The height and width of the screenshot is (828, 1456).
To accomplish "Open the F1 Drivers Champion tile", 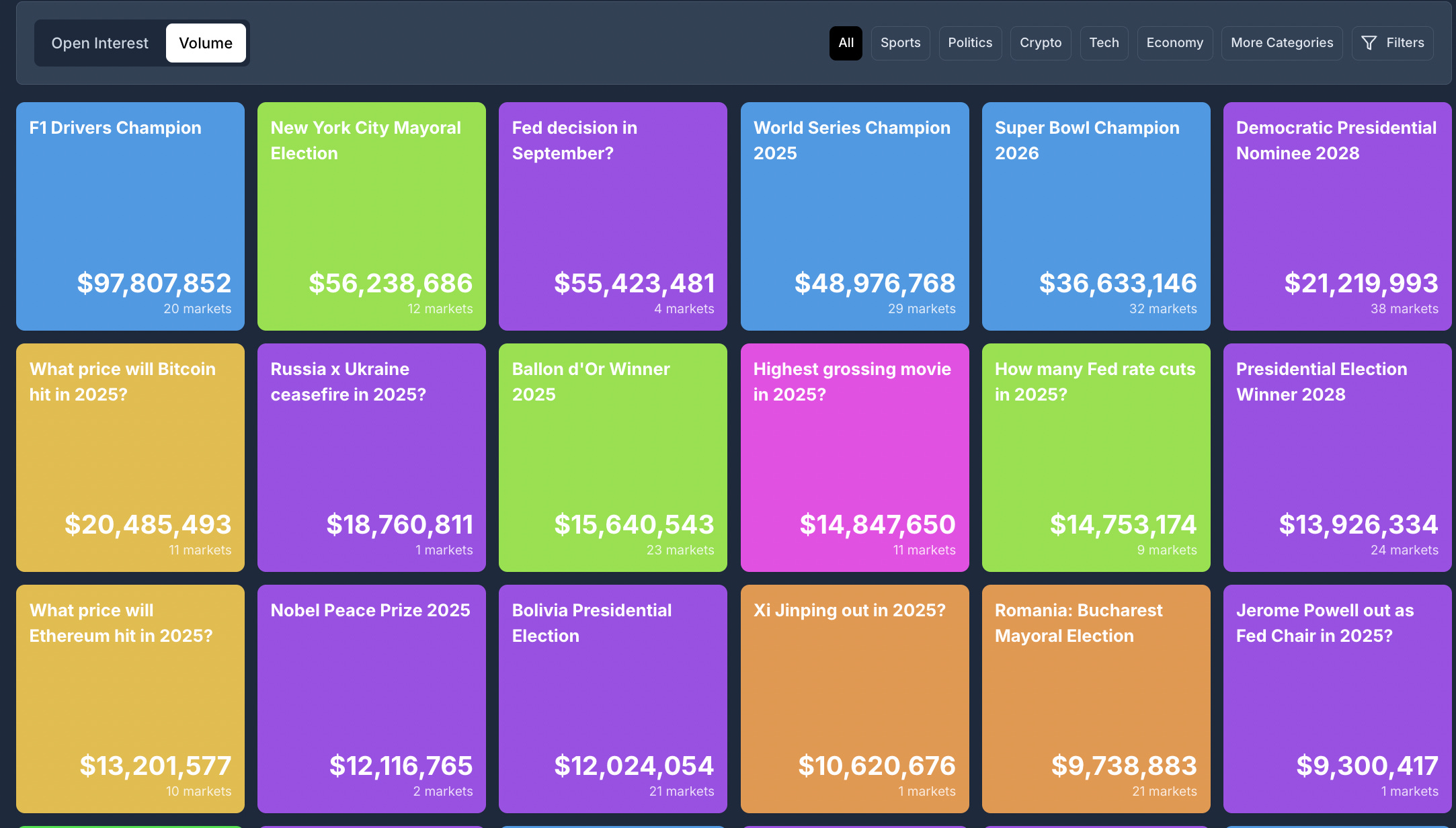I will pos(130,216).
